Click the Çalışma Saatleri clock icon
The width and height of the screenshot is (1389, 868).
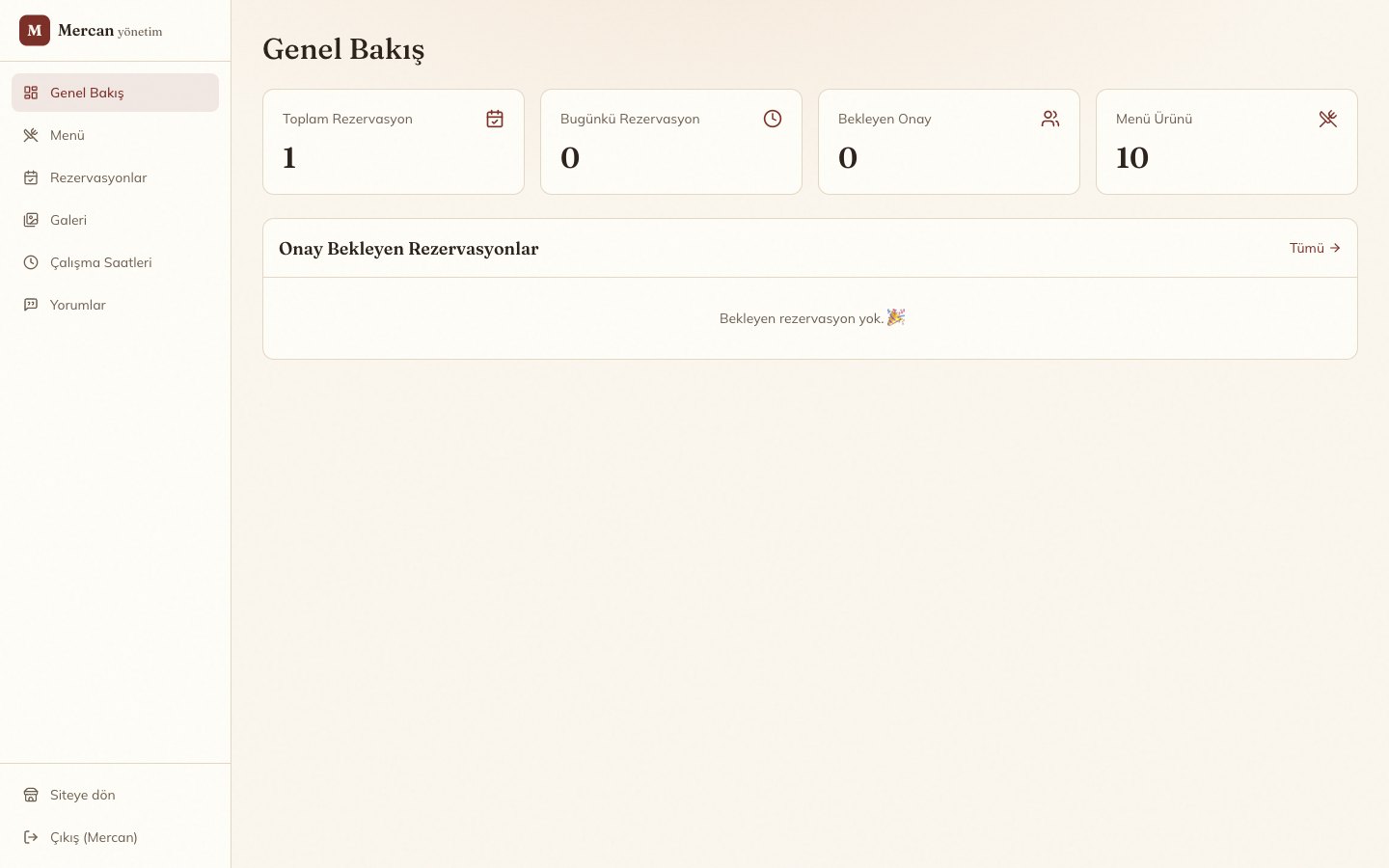click(31, 262)
